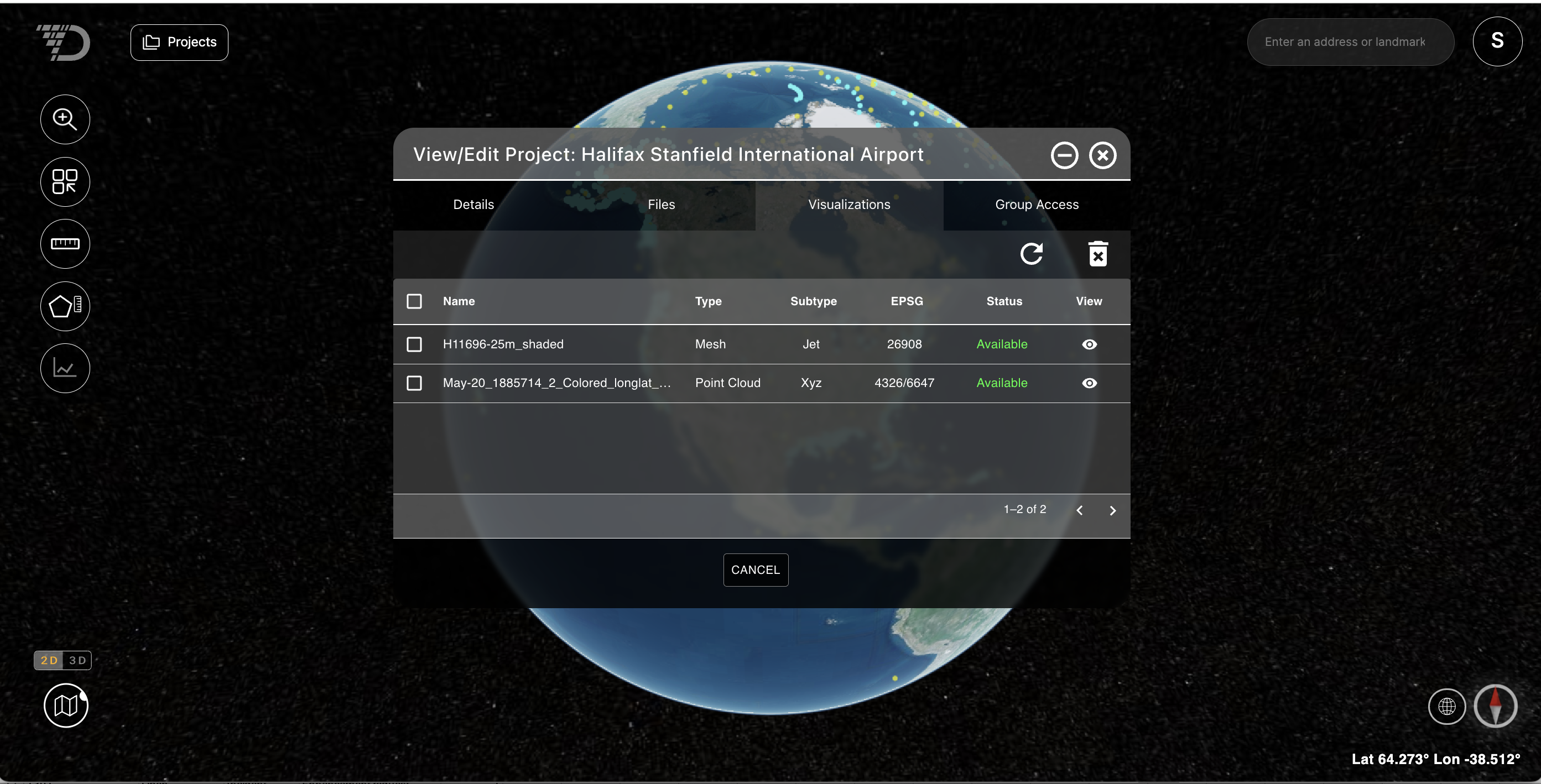The image size is (1541, 784).
Task: Close the View/Edit Project dialog
Action: pyautogui.click(x=1102, y=155)
